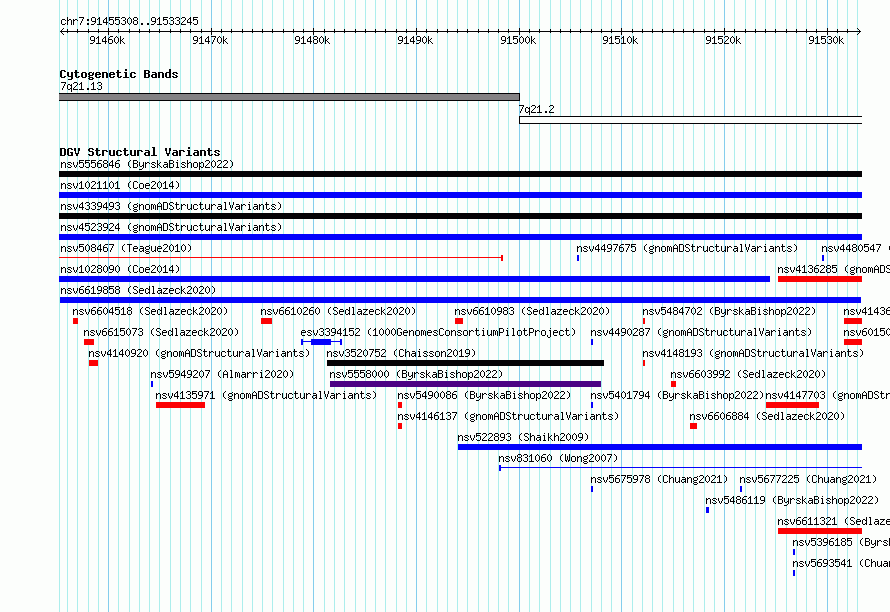Click the red nsv4147703 variant bar

pyautogui.click(x=792, y=405)
